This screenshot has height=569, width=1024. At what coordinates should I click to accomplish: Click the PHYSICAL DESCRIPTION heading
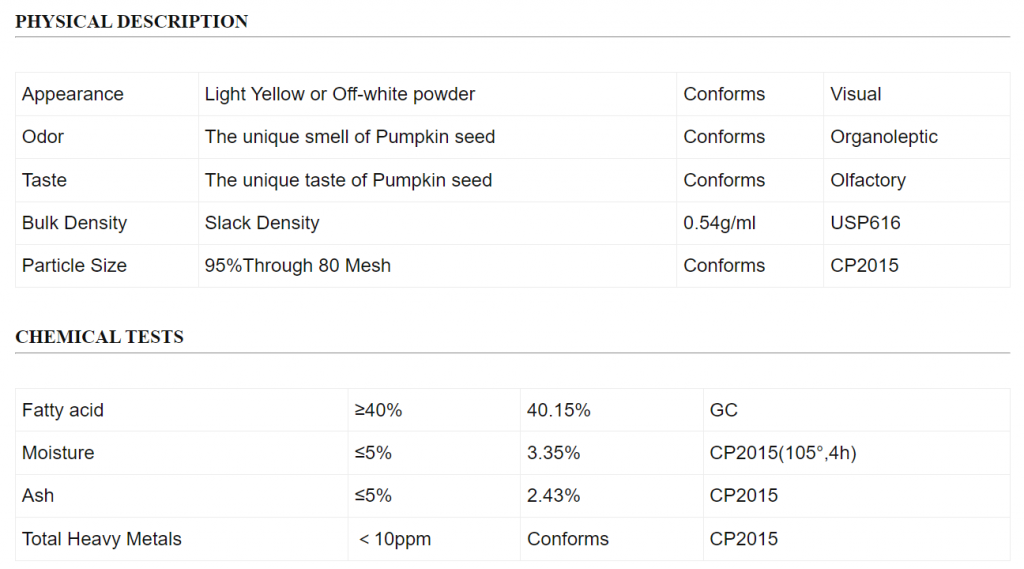(x=131, y=22)
